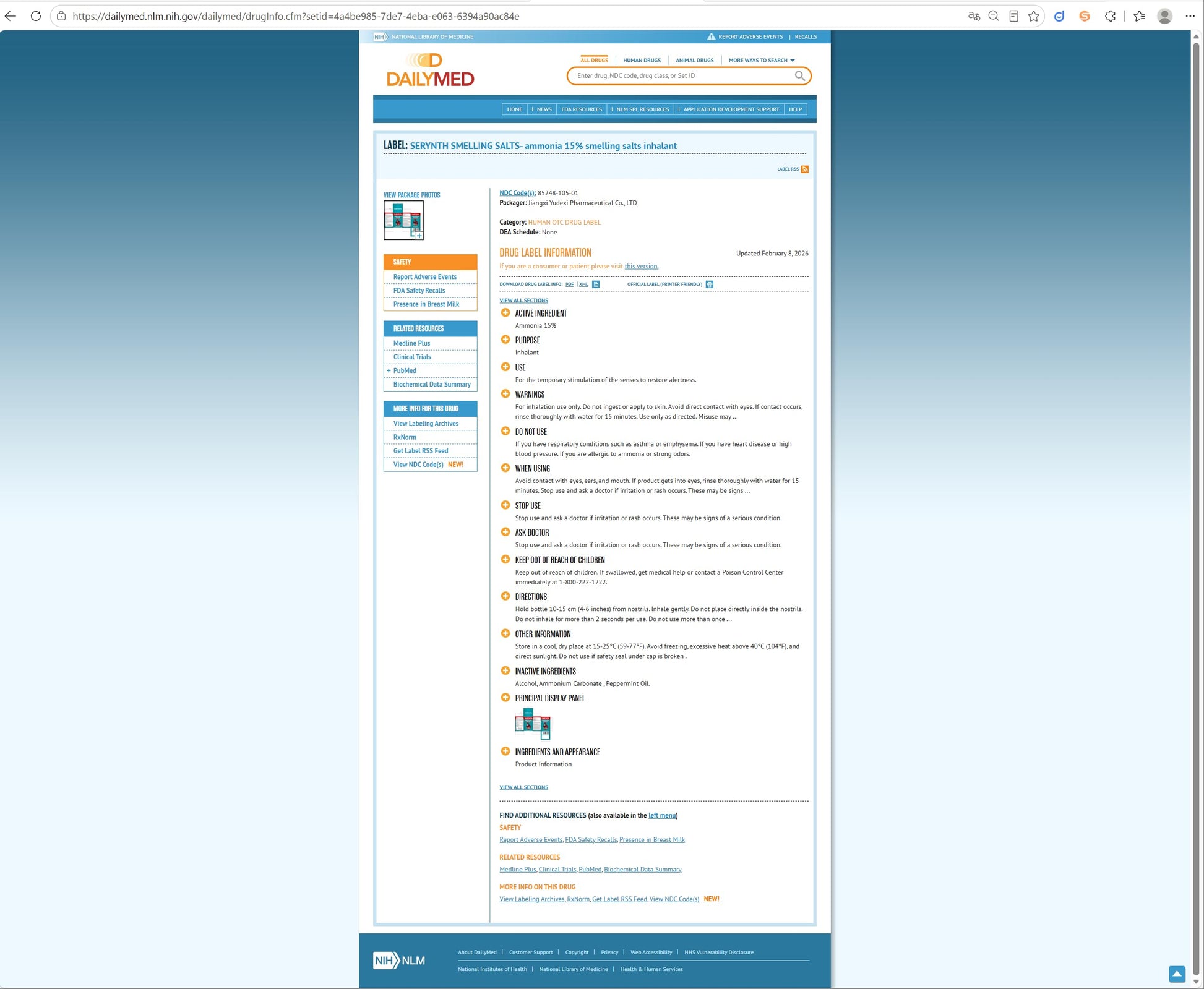Open the More Ways to Search dropdown

tap(762, 61)
